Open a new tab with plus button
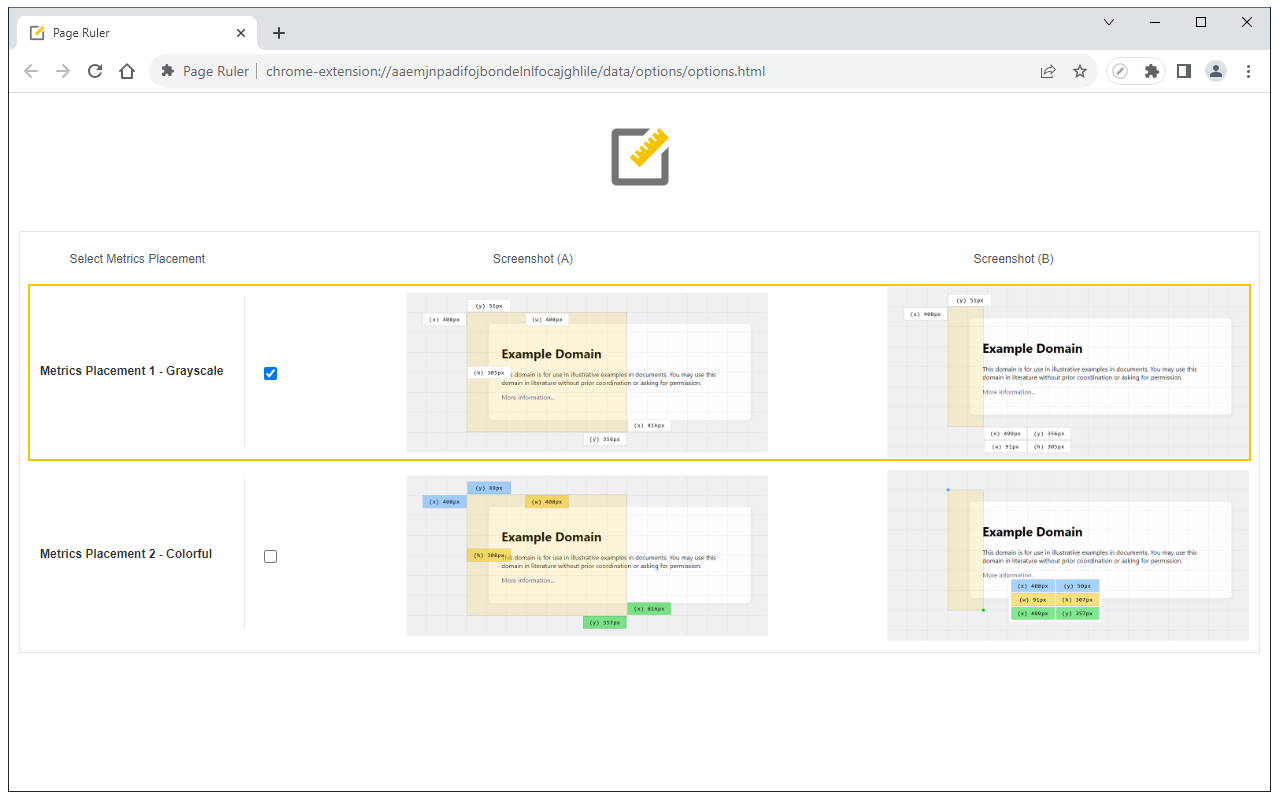The image size is (1280, 800). tap(279, 33)
